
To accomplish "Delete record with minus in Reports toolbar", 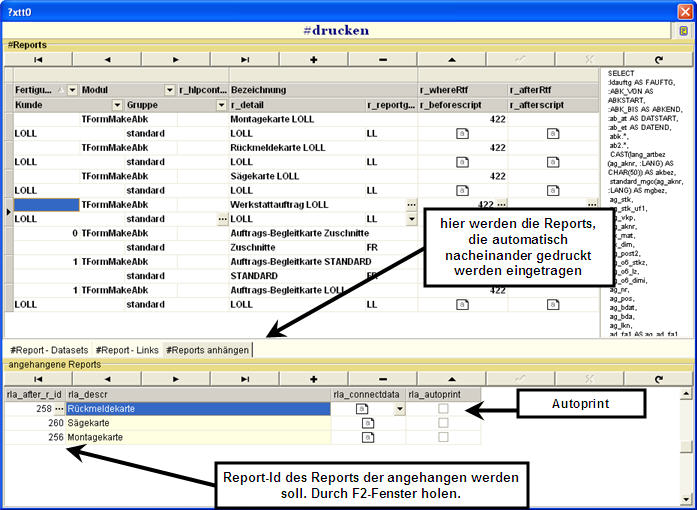I will pyautogui.click(x=382, y=60).
